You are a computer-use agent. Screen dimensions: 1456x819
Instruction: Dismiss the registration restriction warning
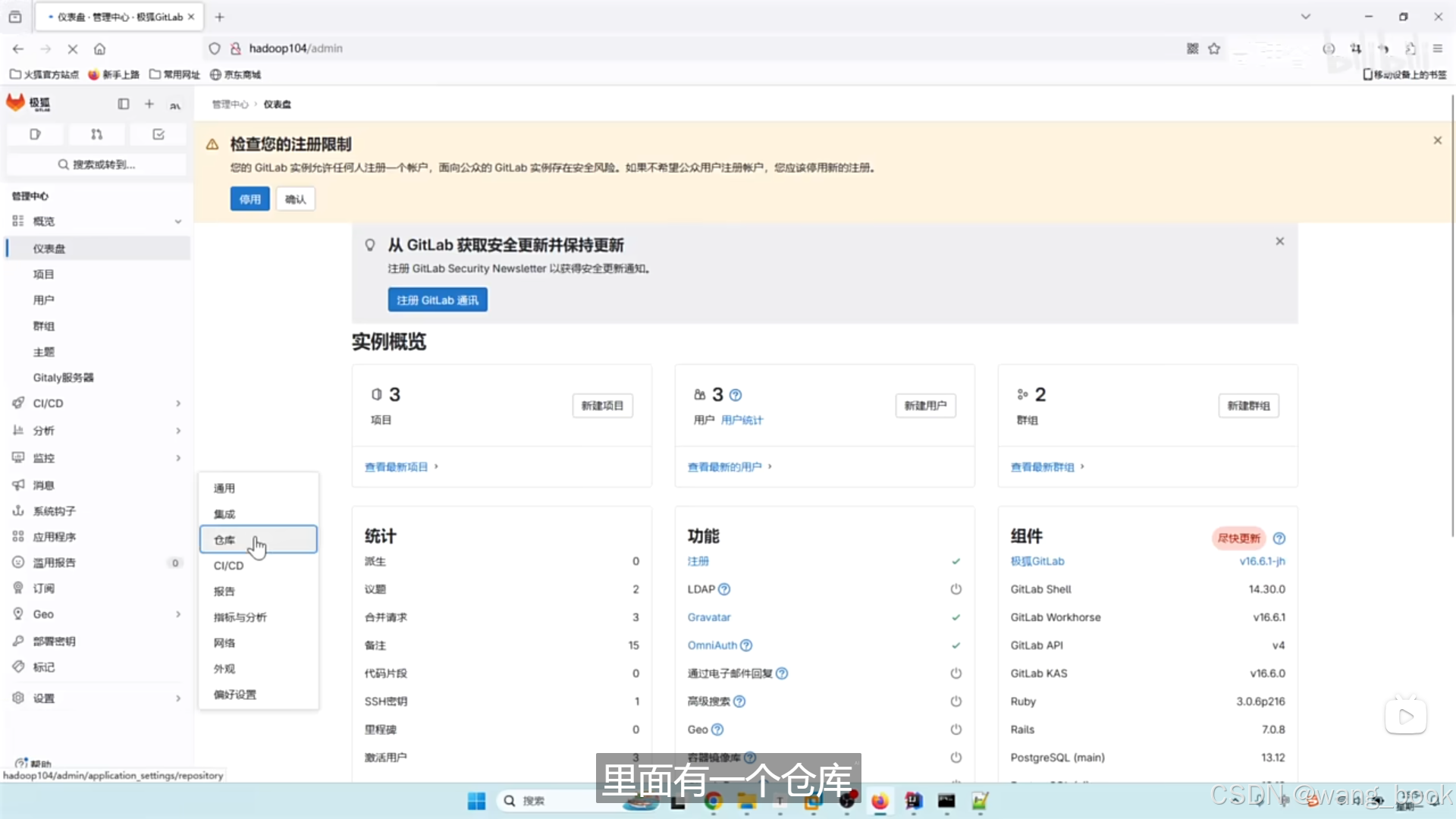pyautogui.click(x=1437, y=140)
